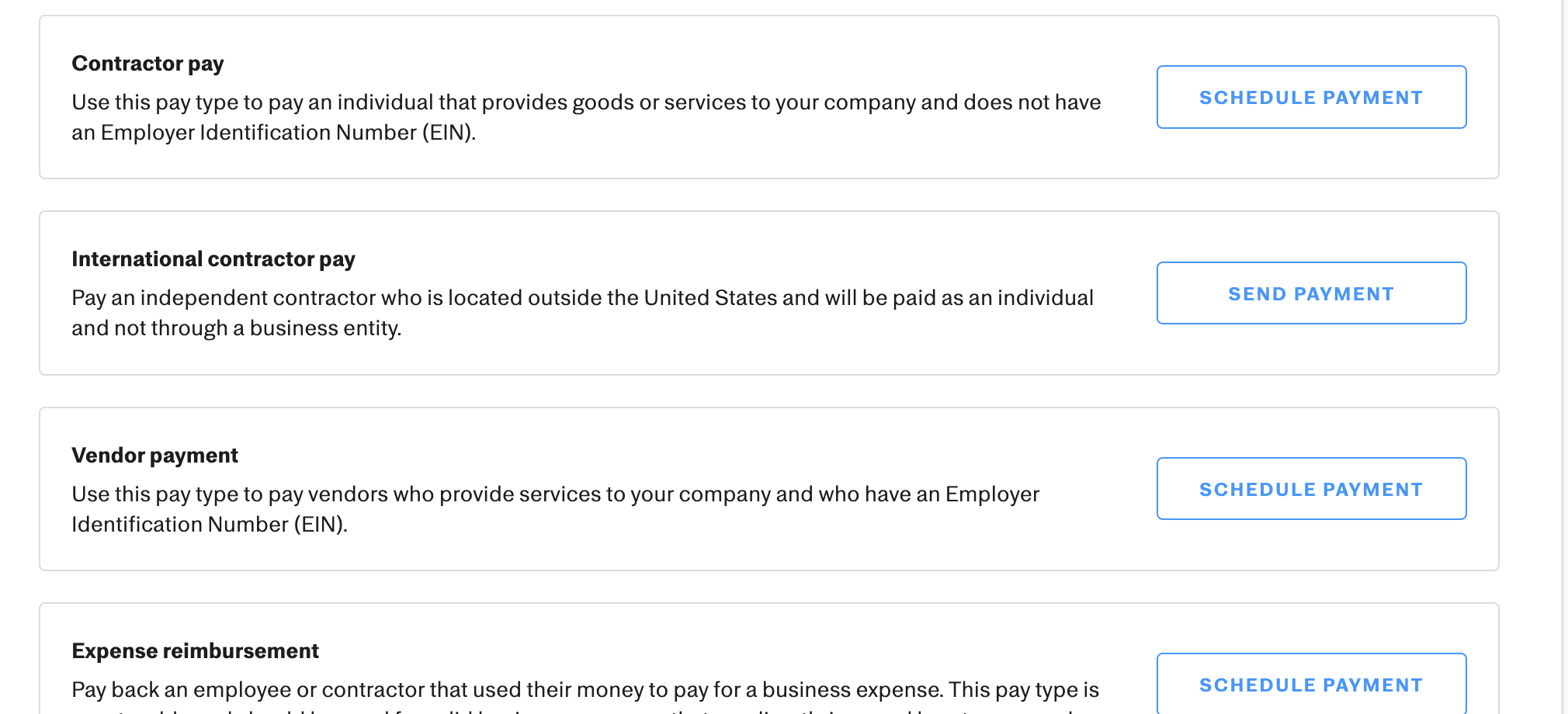The height and width of the screenshot is (714, 1568).
Task: Select the Contractor pay heading
Action: coord(147,63)
